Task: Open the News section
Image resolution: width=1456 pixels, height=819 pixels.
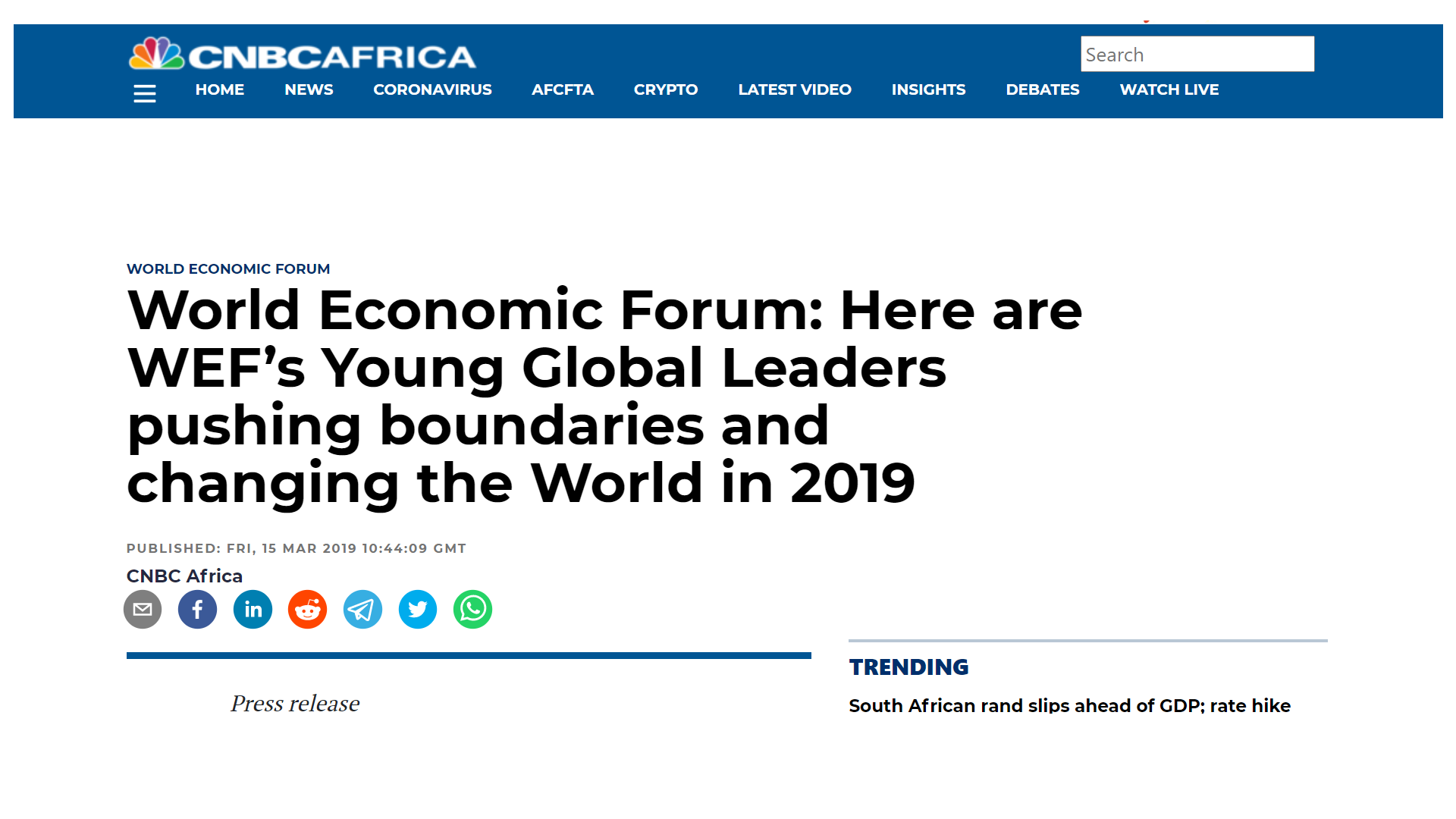Action: [x=309, y=89]
